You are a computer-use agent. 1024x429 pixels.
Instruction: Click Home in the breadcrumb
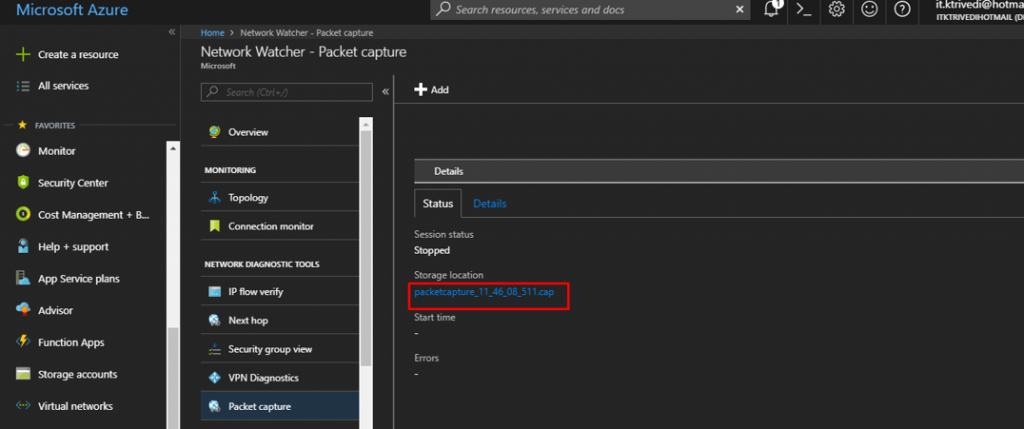(212, 33)
